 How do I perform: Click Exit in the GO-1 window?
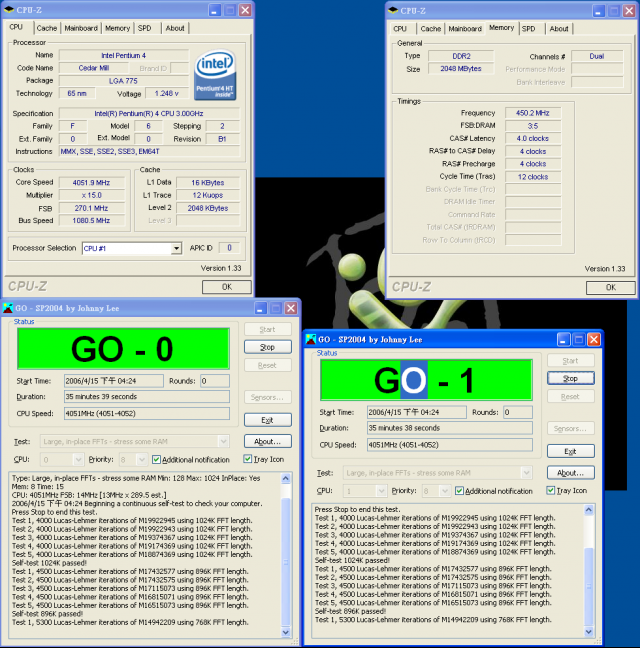click(x=571, y=451)
